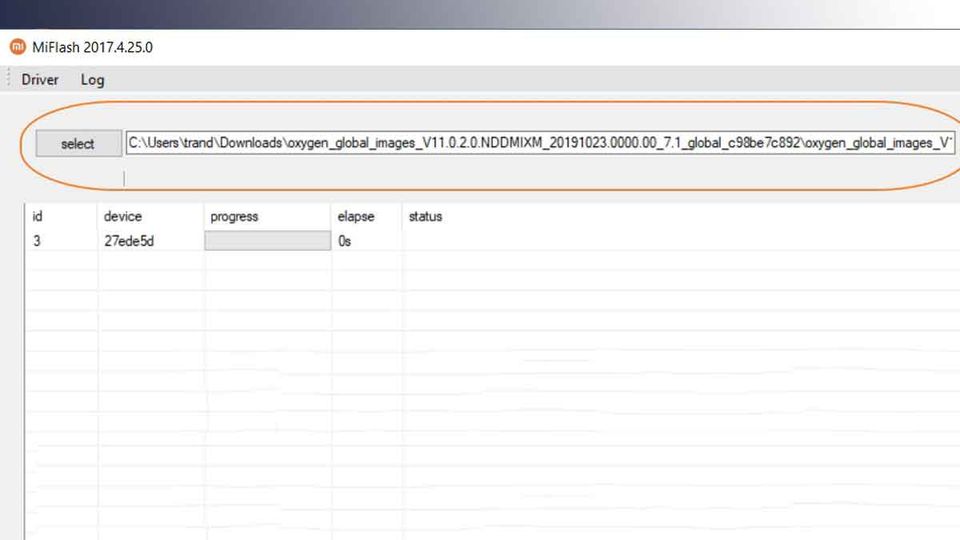This screenshot has width=960, height=540.
Task: Click the empty status cell of device 27ede5d
Action: click(600, 241)
